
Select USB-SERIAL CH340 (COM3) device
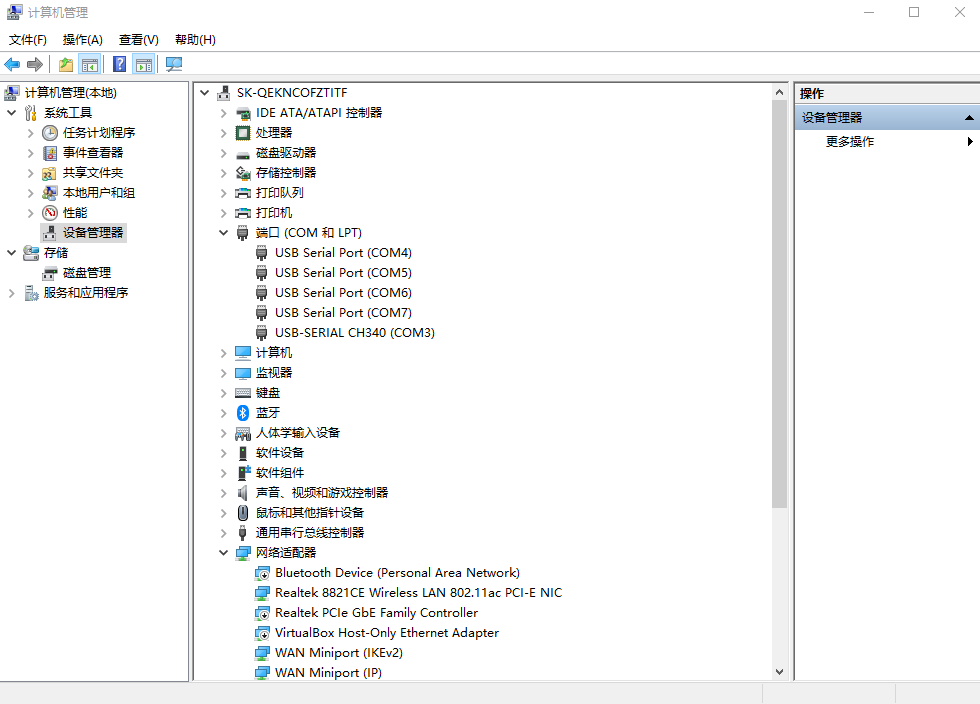(x=354, y=333)
